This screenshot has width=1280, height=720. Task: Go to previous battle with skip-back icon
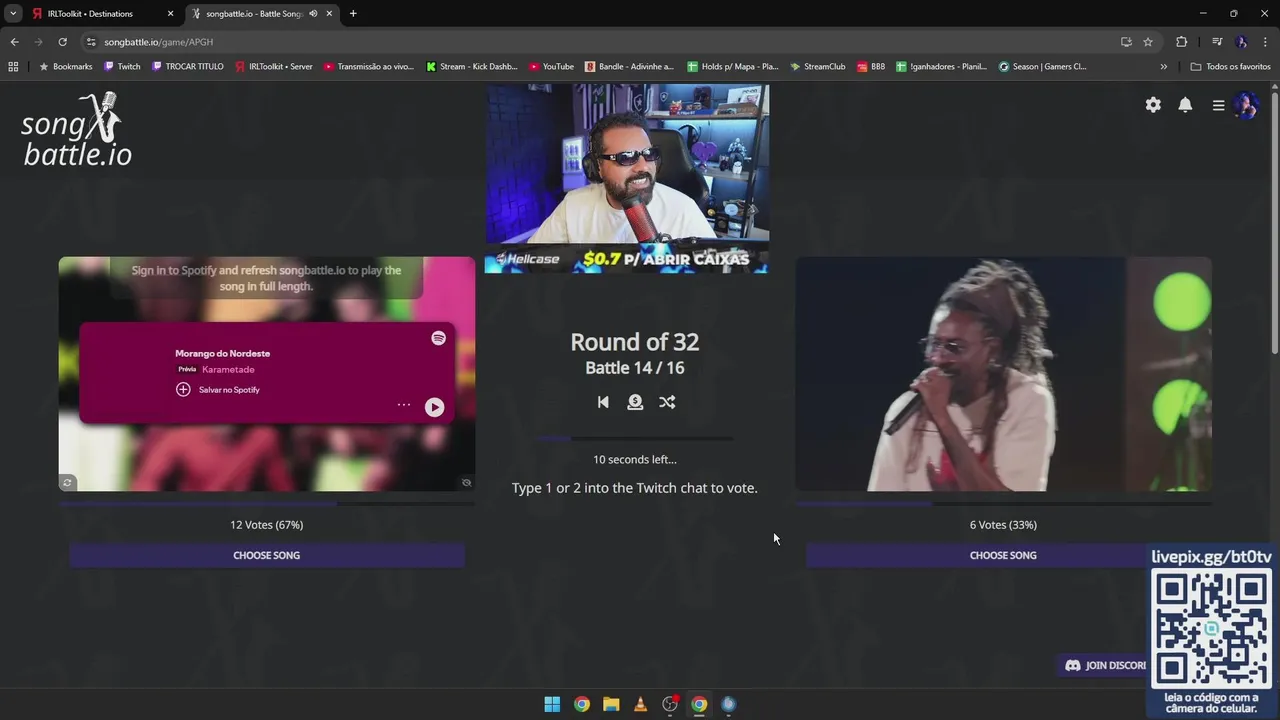click(603, 402)
